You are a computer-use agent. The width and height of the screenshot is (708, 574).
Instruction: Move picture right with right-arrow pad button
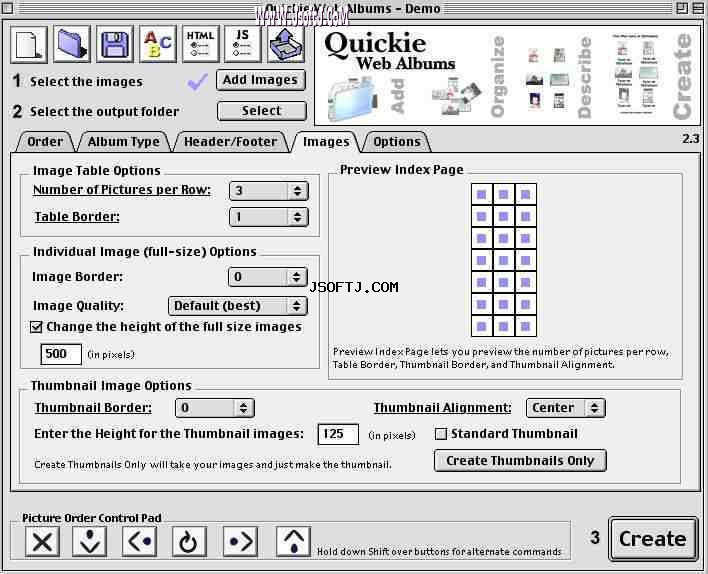[240, 541]
